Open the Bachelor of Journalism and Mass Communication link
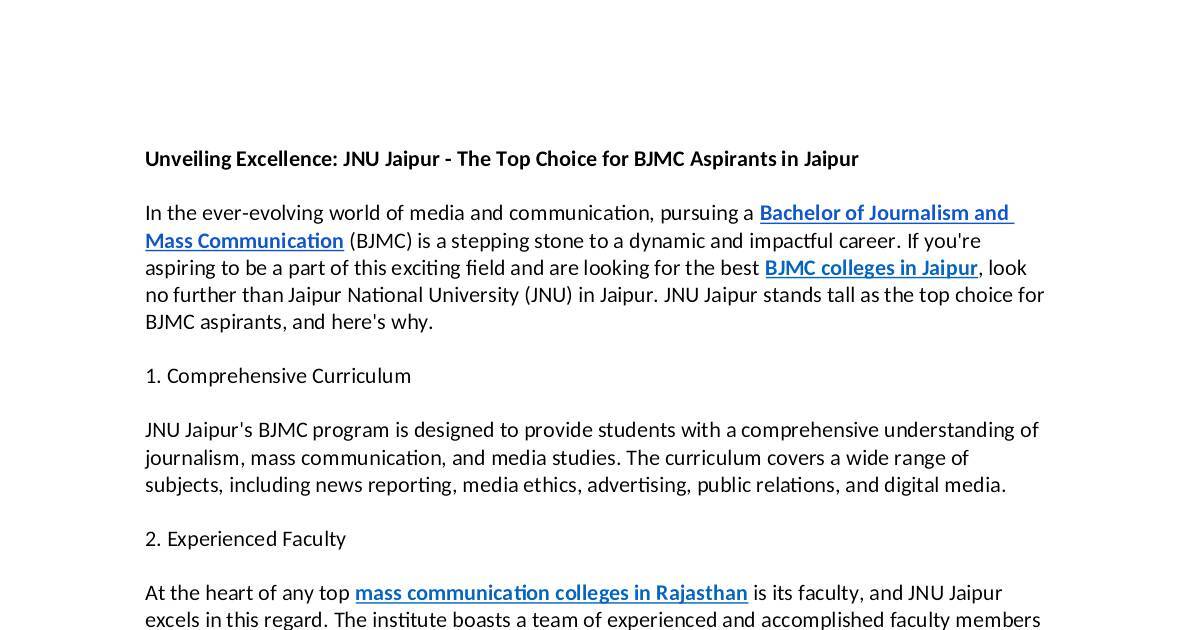The image size is (1200, 630). pos(885,213)
